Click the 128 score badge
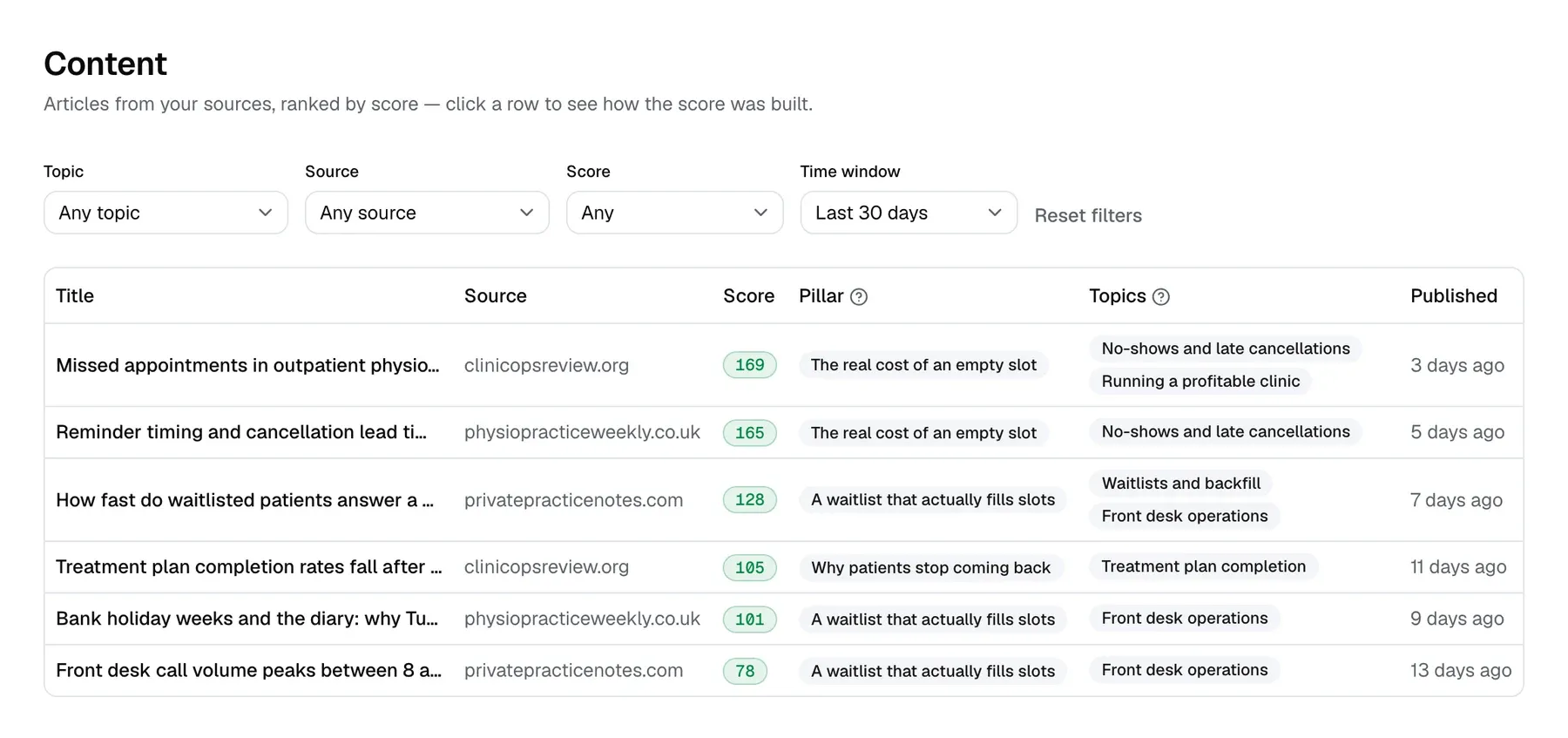The image size is (1568, 738). coord(749,500)
